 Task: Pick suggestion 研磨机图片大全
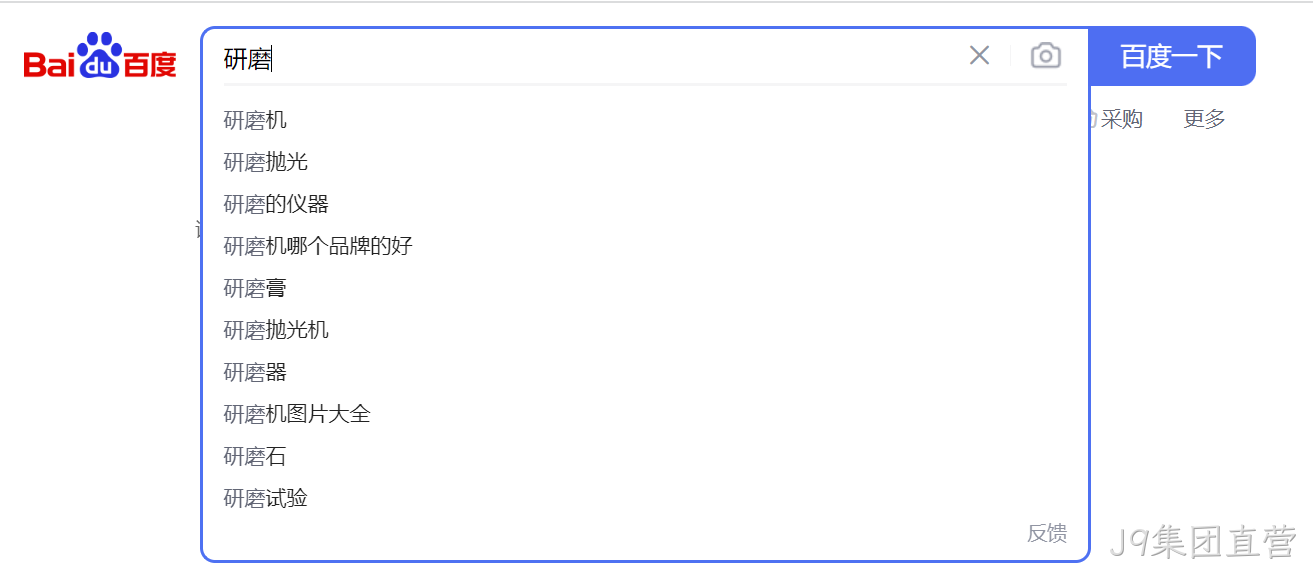[x=645, y=414]
